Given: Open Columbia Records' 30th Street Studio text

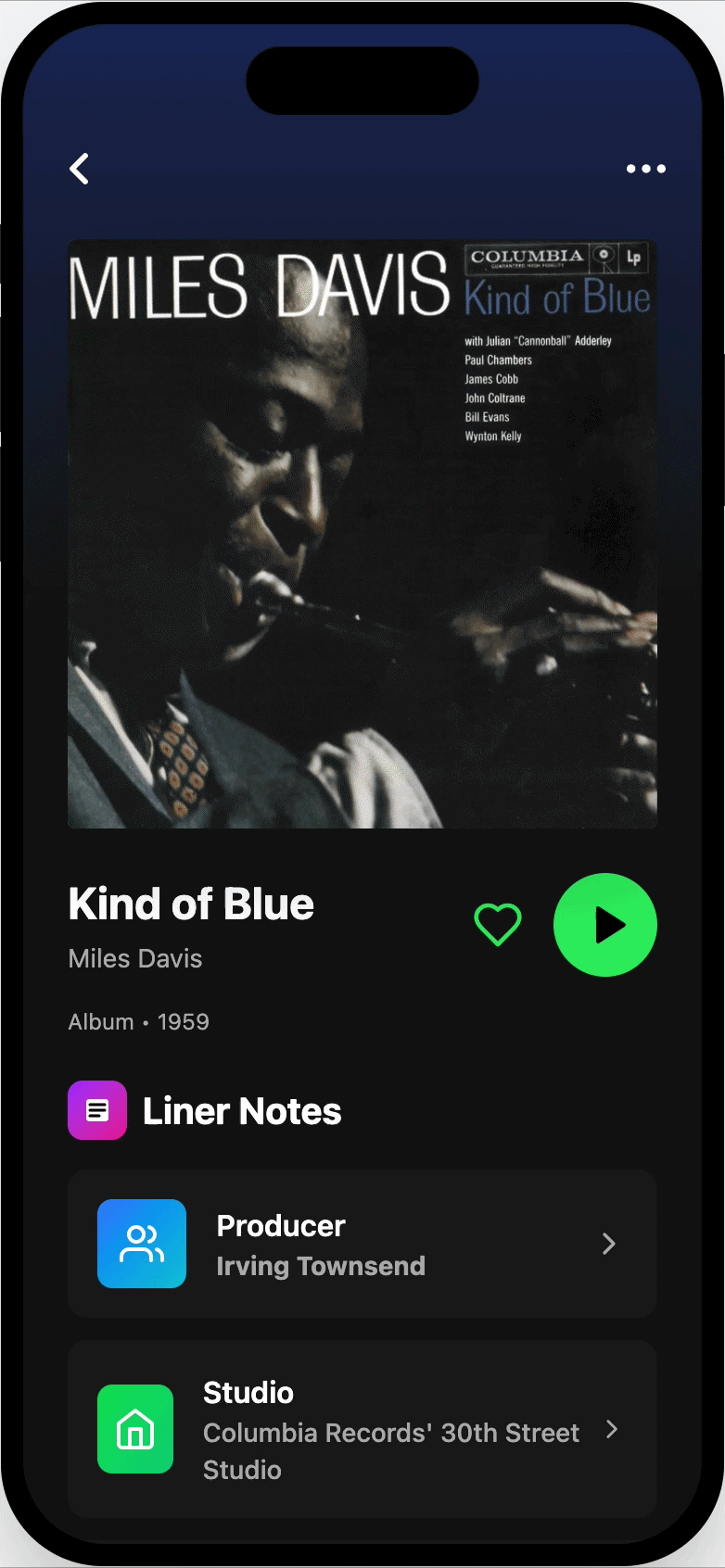Looking at the screenshot, I should pos(391,1451).
